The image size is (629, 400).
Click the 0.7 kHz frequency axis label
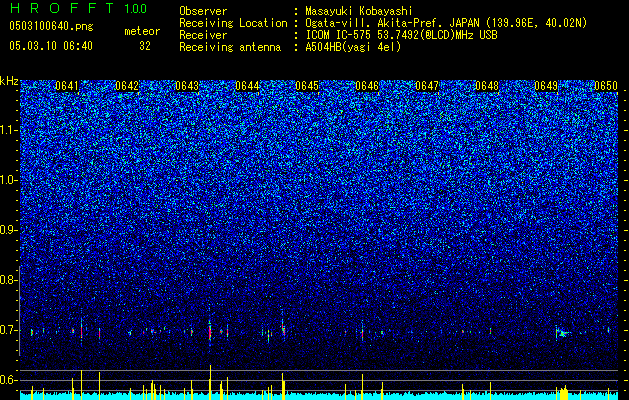pyautogui.click(x=7, y=330)
